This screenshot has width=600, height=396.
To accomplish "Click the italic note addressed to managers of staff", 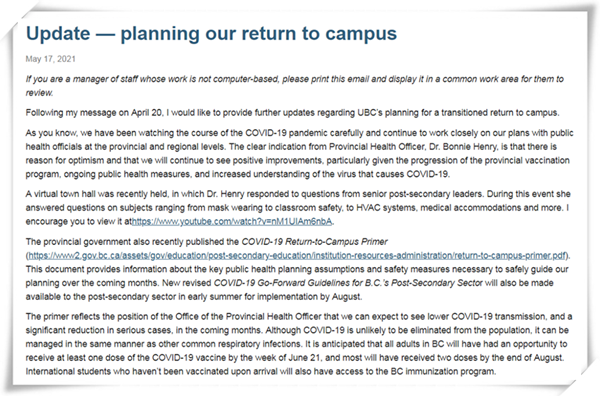I will pyautogui.click(x=295, y=86).
